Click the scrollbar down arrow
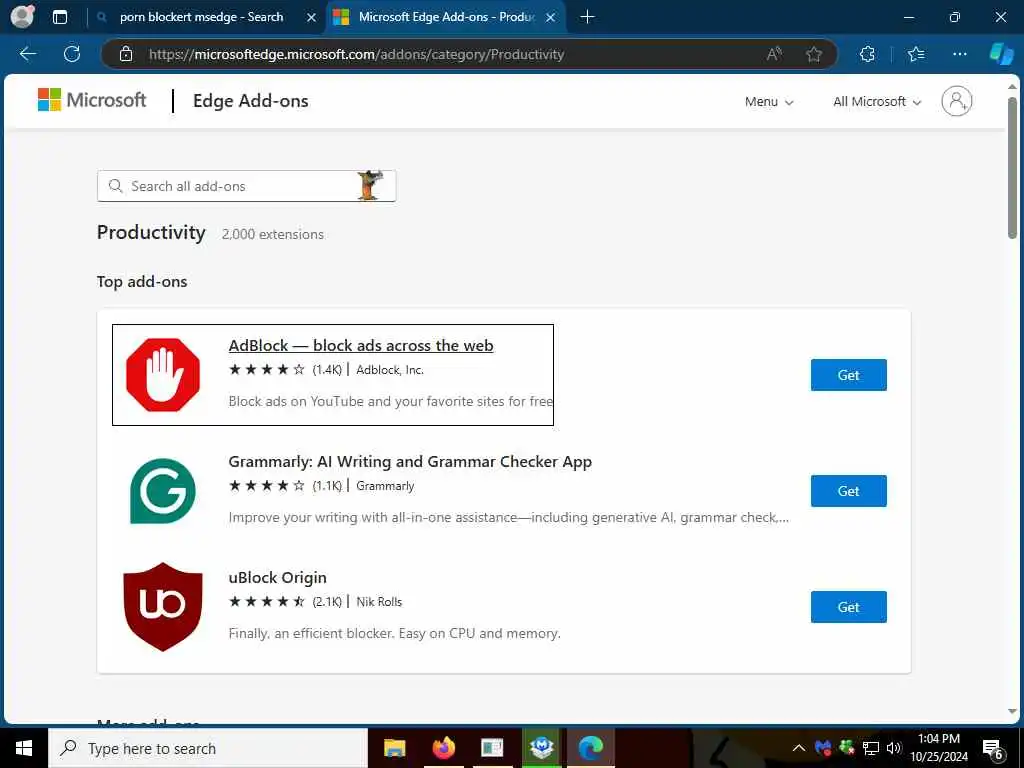 [x=1012, y=712]
